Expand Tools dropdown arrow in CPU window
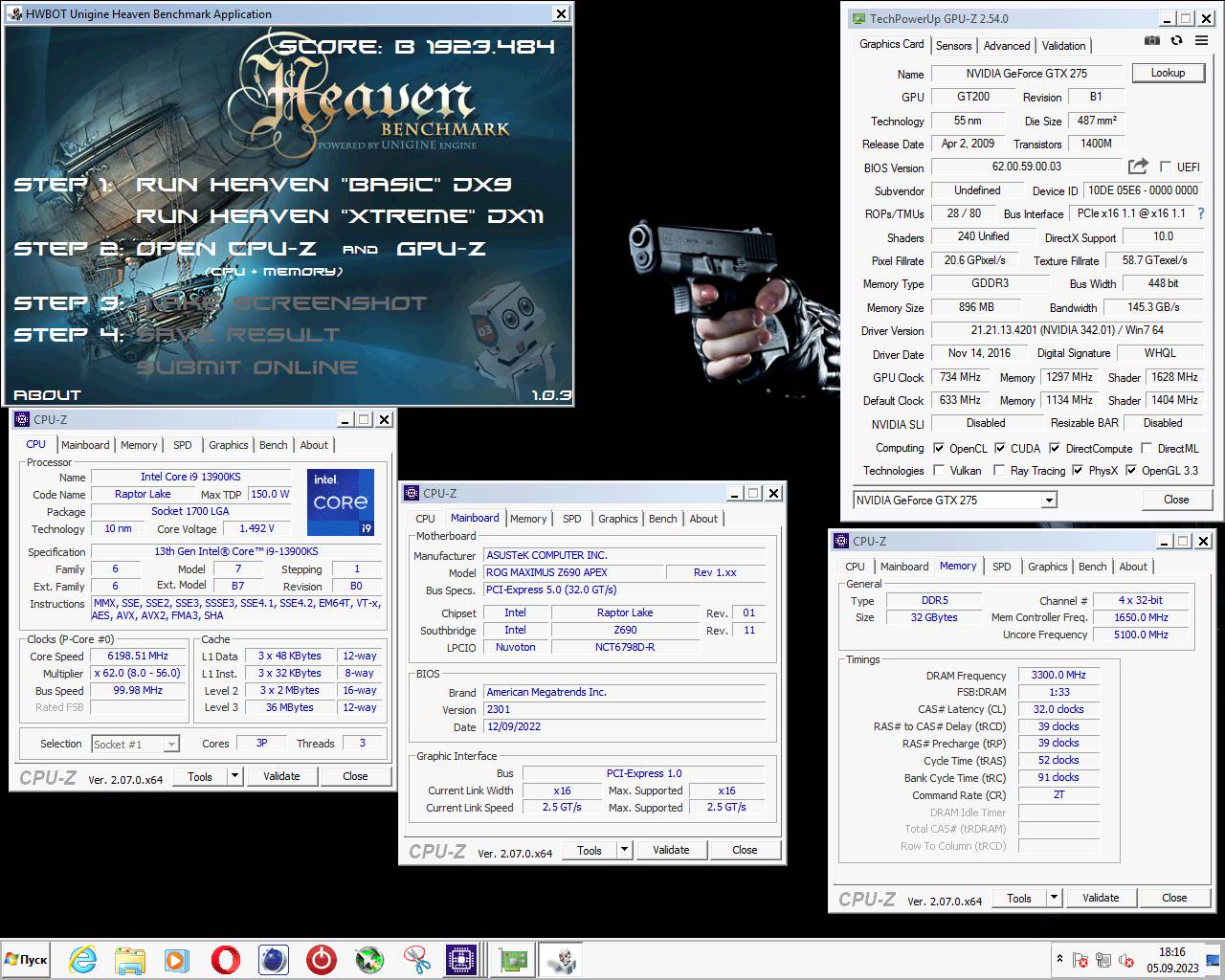Screen dimensions: 1225x980 tap(235, 776)
